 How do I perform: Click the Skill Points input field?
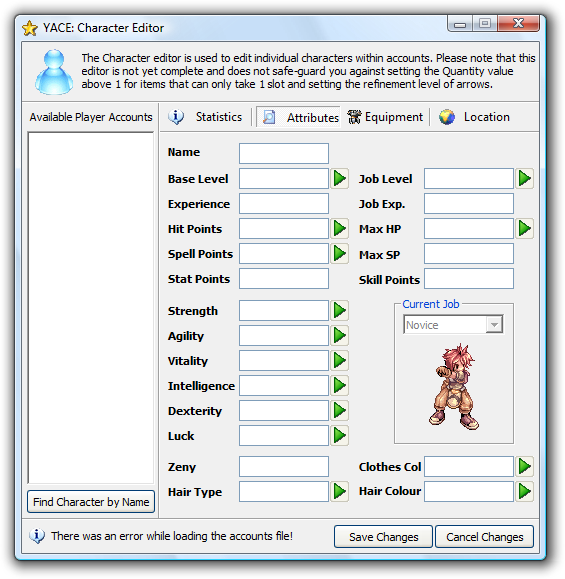coord(469,278)
